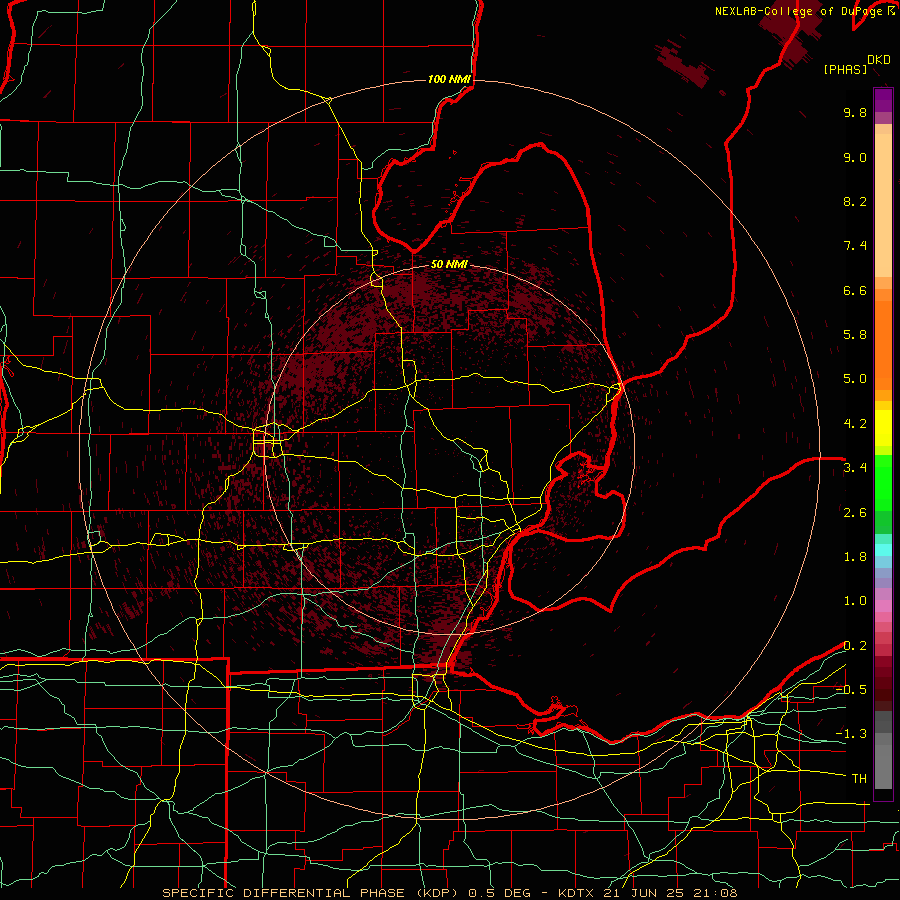This screenshot has width=900, height=900.
Task: Click the 100 NMI range ring label
Action: coord(449,79)
